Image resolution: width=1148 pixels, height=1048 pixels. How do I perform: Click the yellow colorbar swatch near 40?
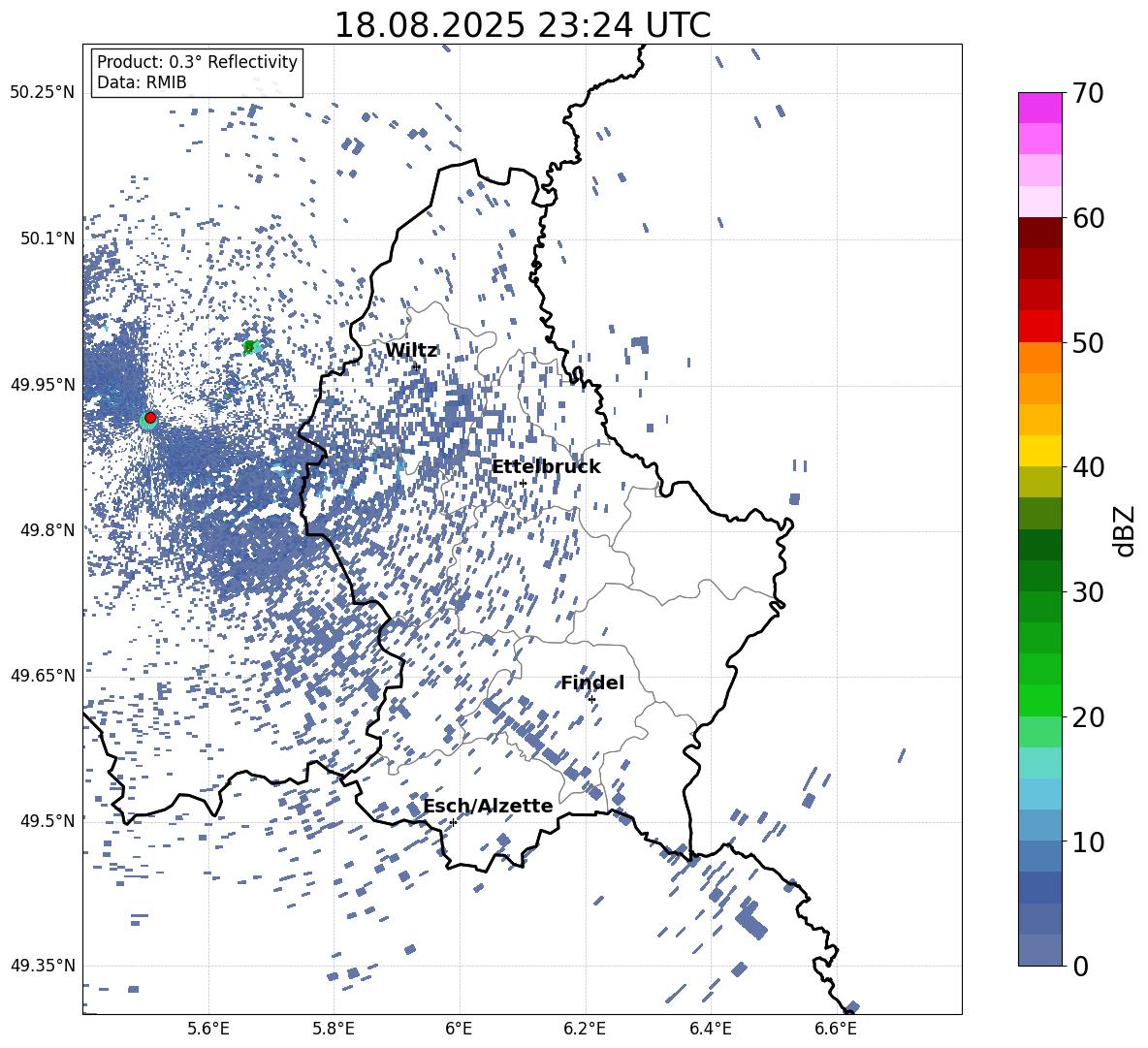(1040, 451)
